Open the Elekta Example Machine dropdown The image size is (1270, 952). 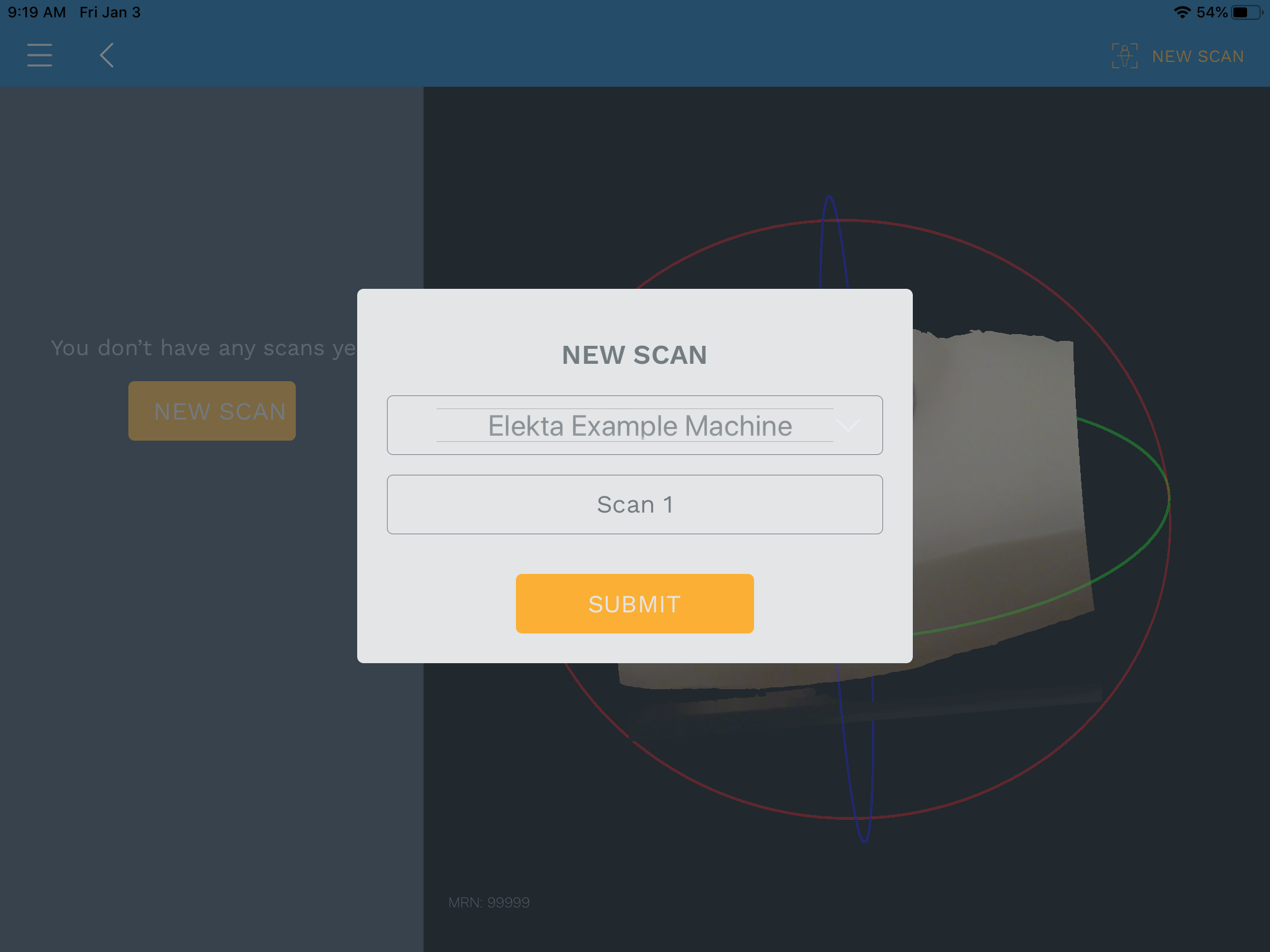(x=634, y=426)
